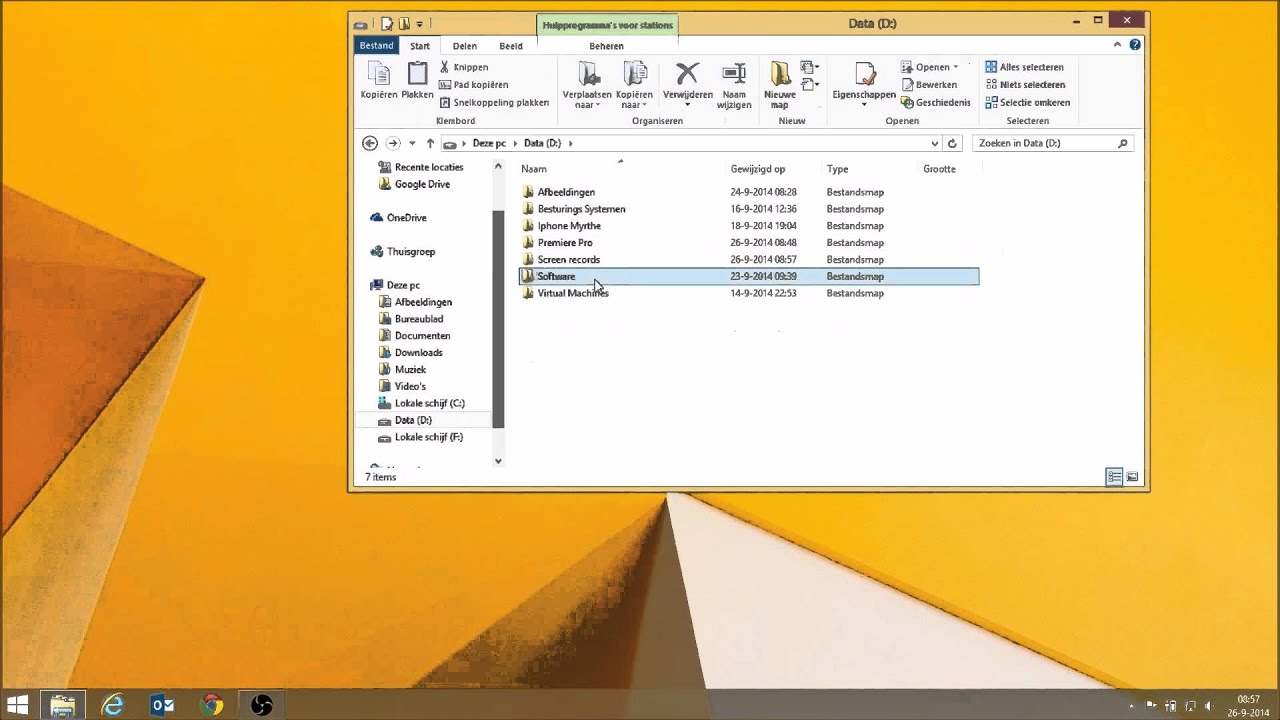This screenshot has height=720, width=1280.
Task: Click the Windows Start button
Action: 18,705
